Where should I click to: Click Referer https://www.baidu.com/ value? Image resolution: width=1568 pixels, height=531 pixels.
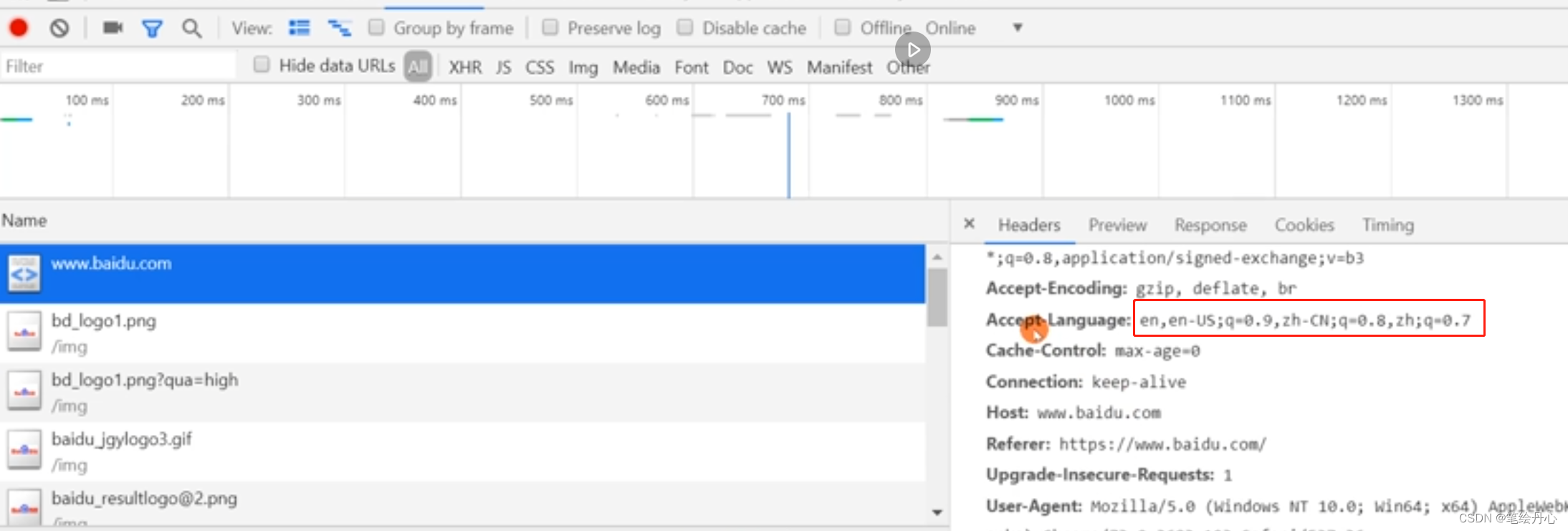tap(1162, 444)
